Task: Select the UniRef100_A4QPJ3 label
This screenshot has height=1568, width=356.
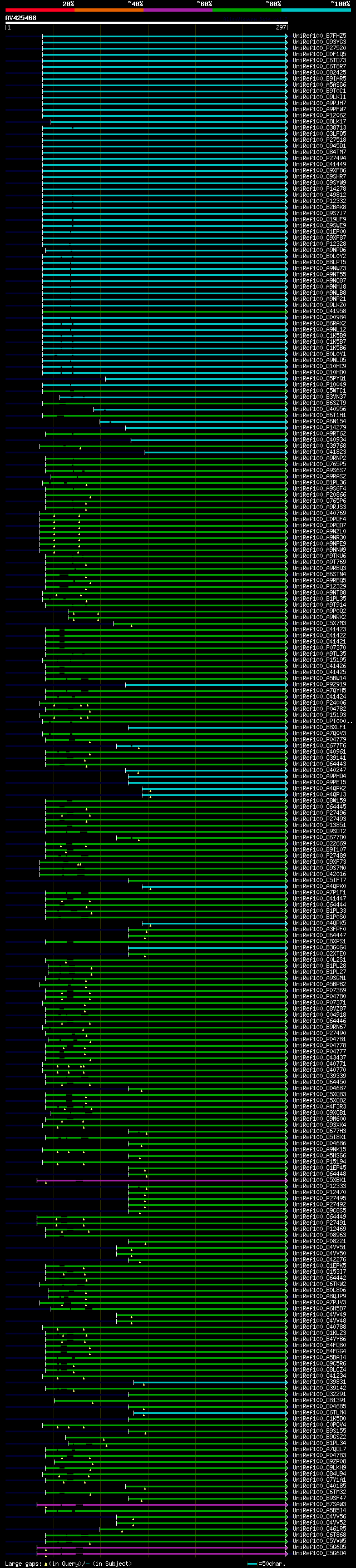Action: [x=319, y=794]
